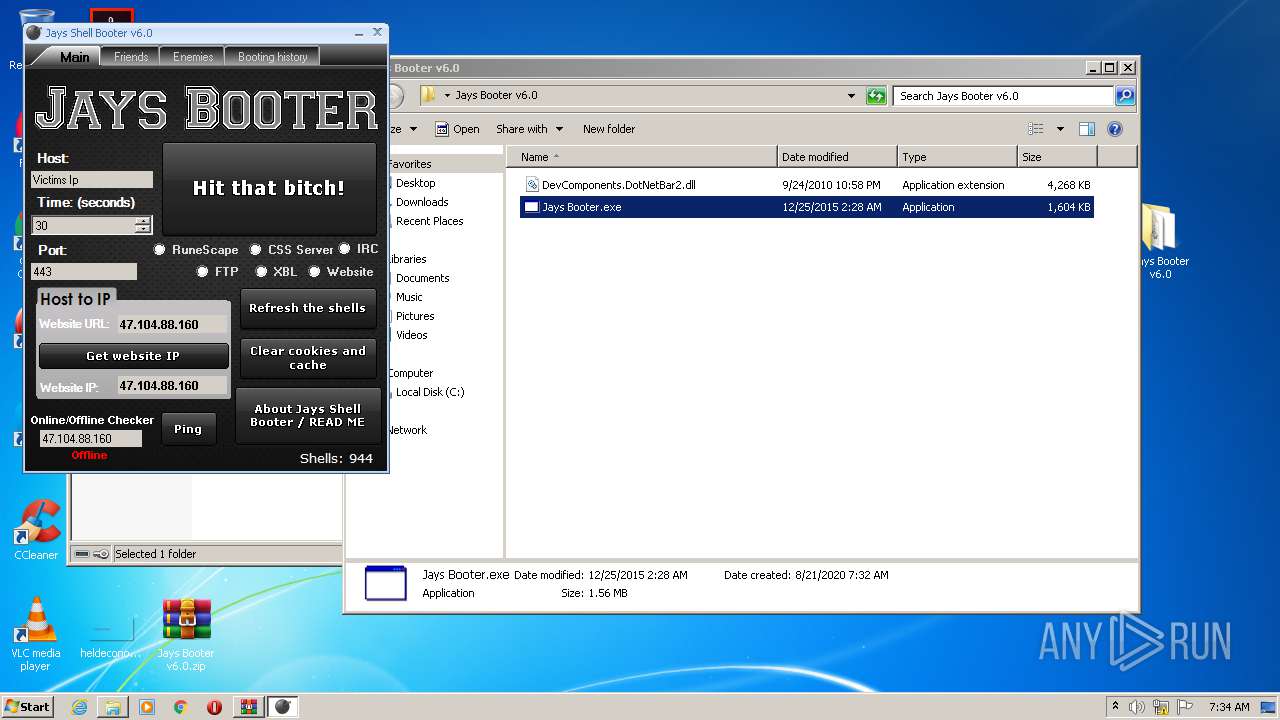
Task: Switch to the Friends tab
Action: coord(131,57)
